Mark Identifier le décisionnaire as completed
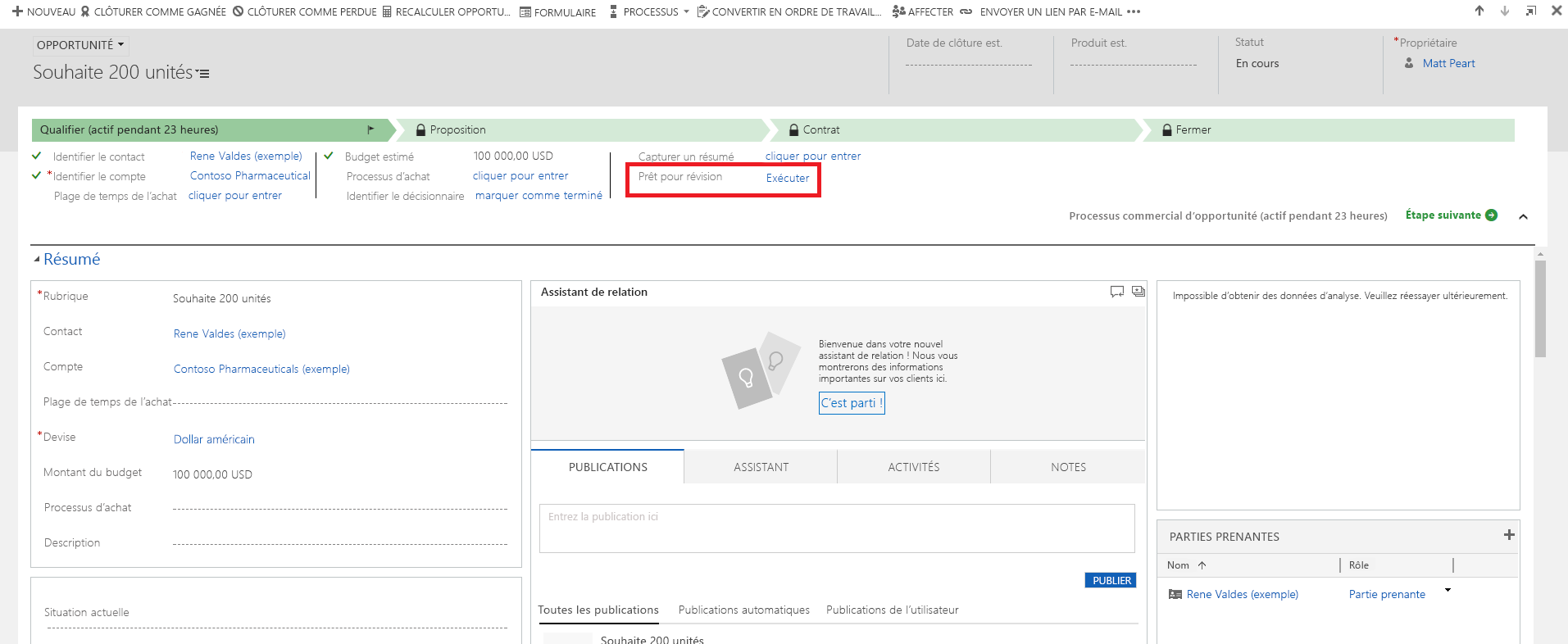The height and width of the screenshot is (644, 1568). coord(539,195)
